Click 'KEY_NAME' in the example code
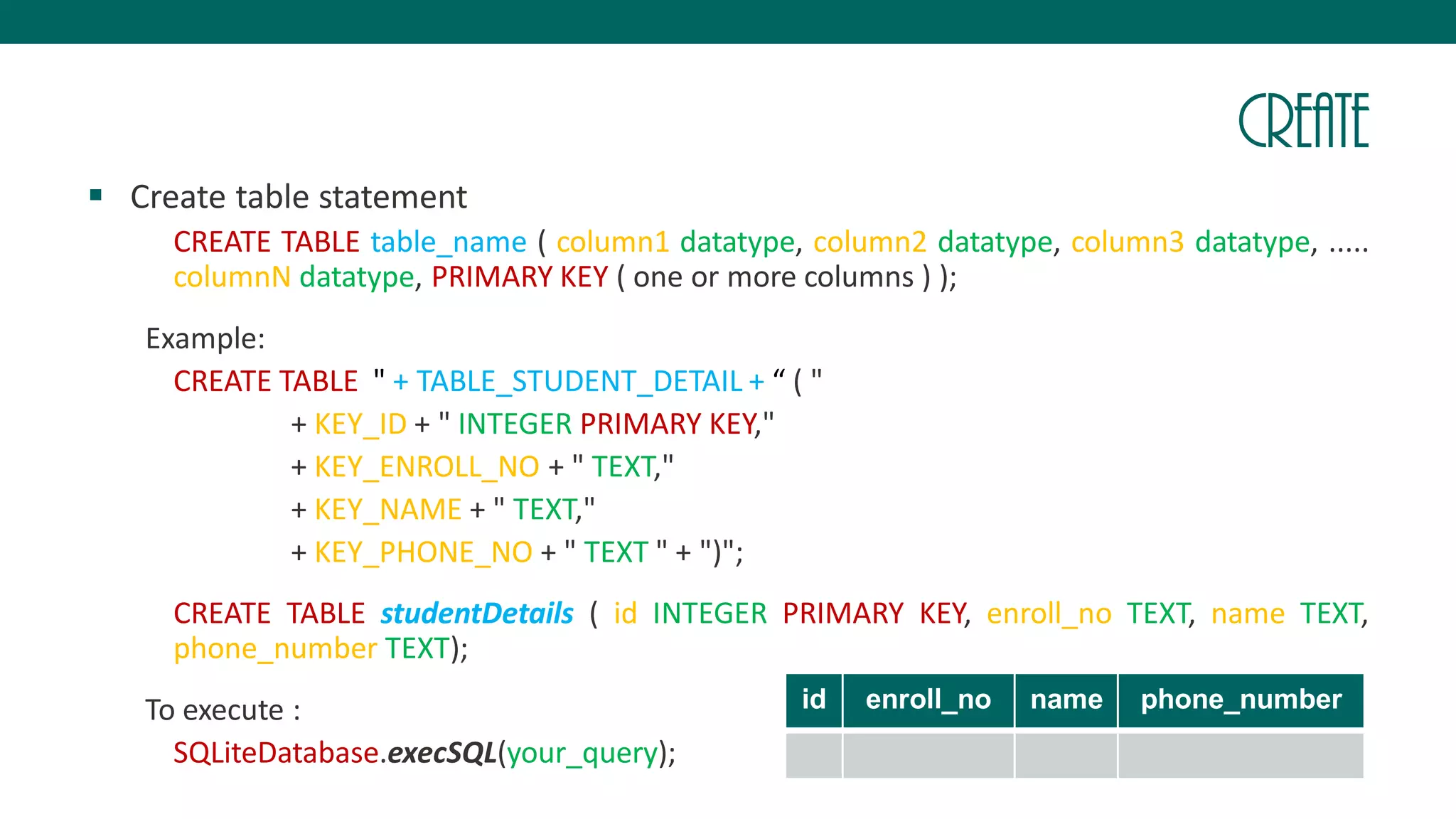Image resolution: width=1456 pixels, height=819 pixels. (388, 510)
